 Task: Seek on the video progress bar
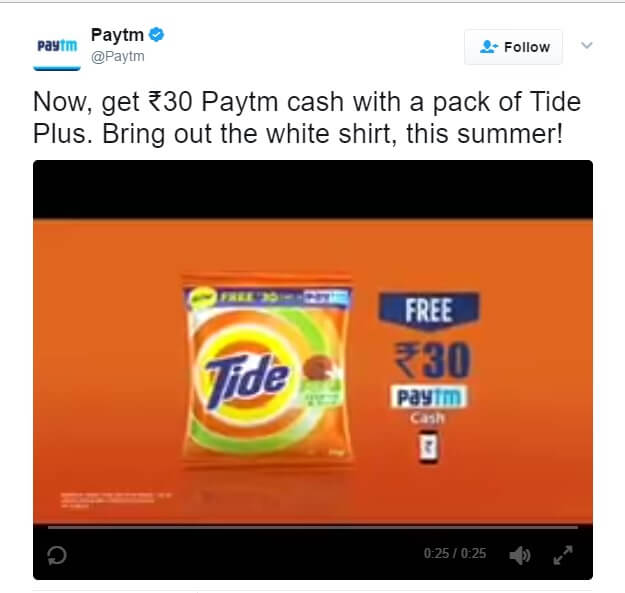(x=313, y=527)
